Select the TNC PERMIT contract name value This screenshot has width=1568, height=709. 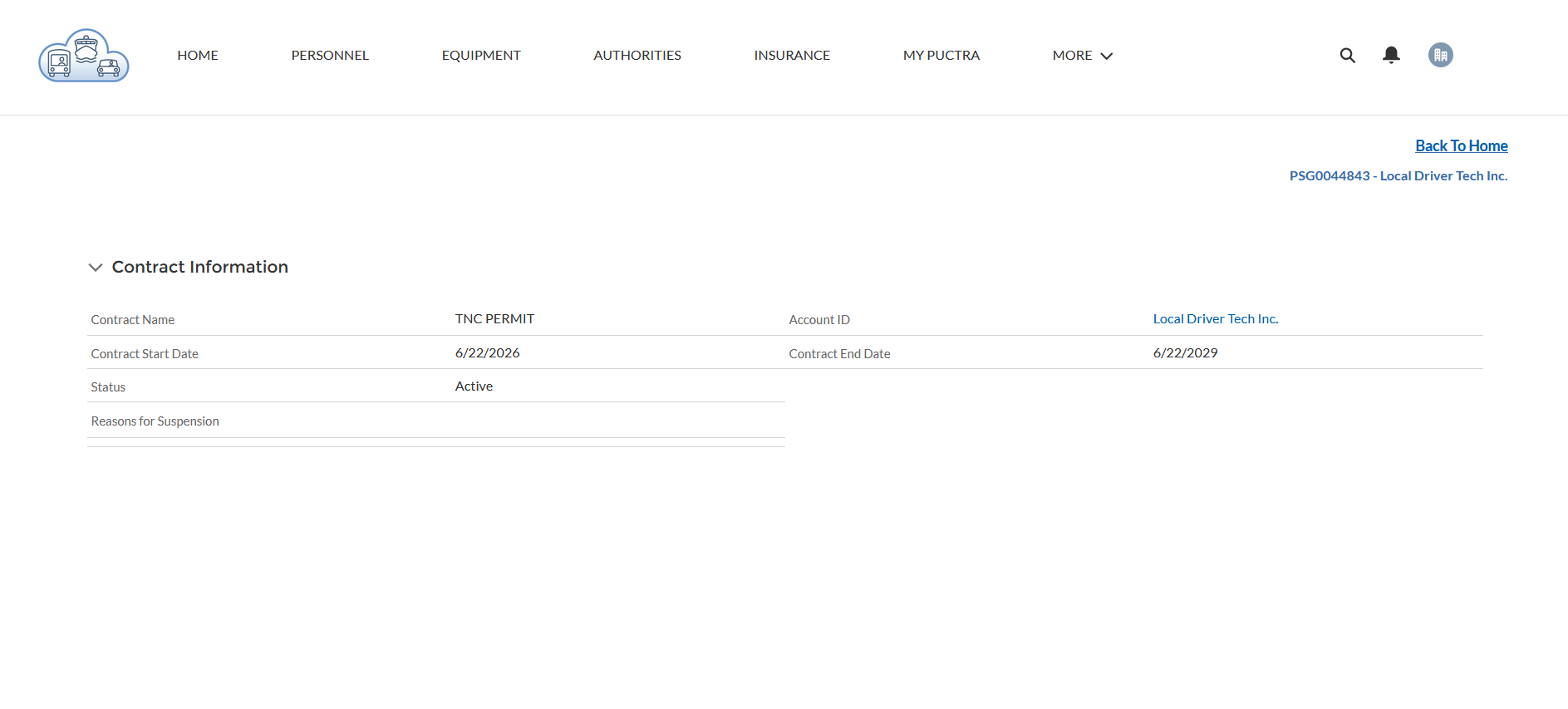click(x=494, y=319)
